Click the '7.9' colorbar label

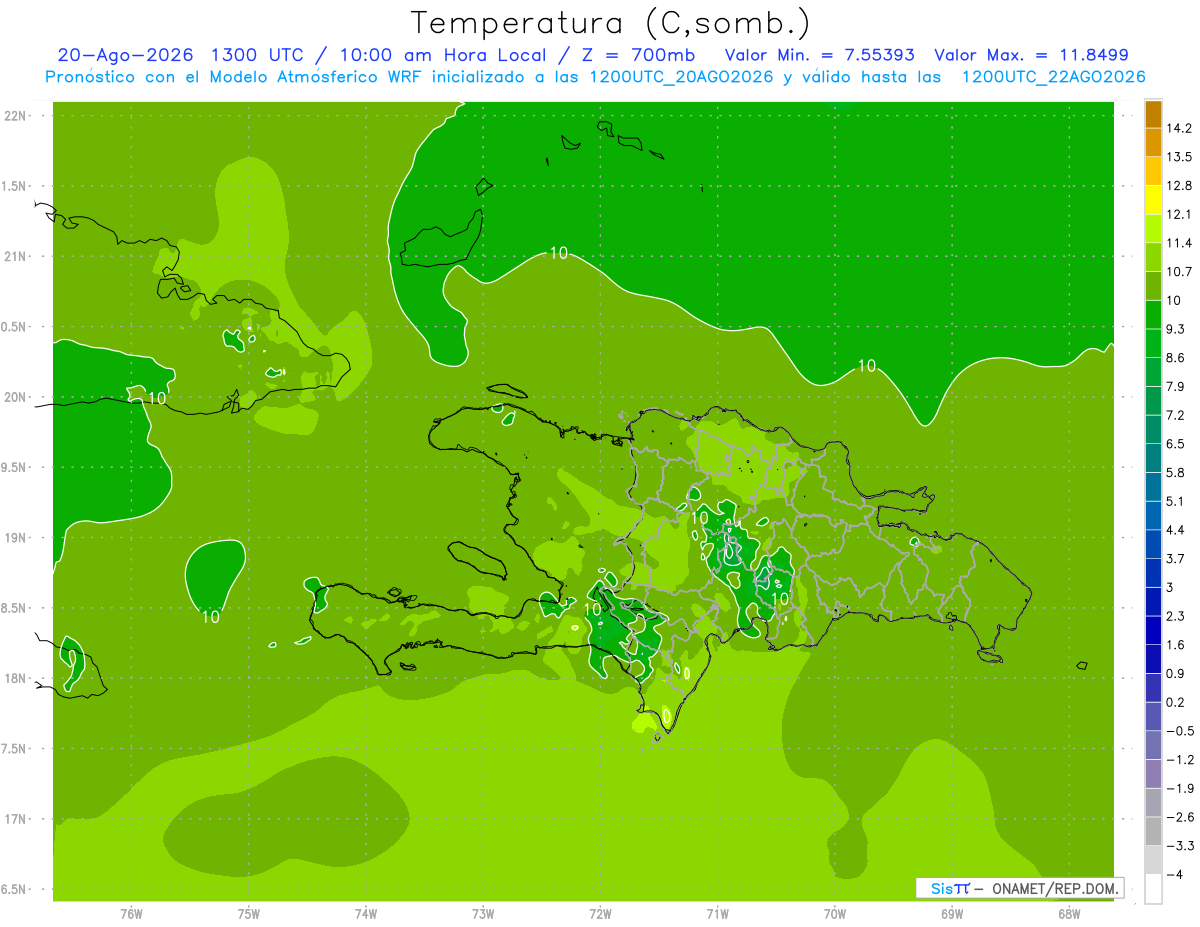click(x=1175, y=387)
